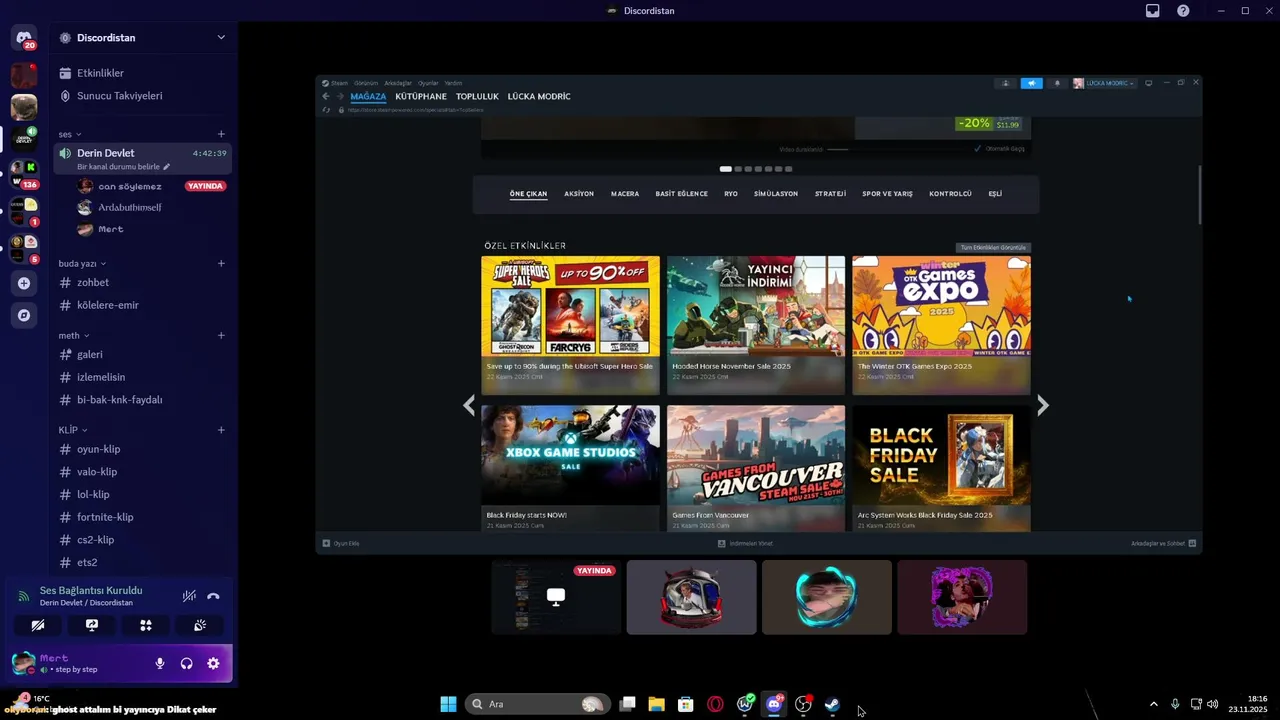Screen dimensions: 1280x720
Task: Open File Explorer from taskbar
Action: [x=656, y=704]
